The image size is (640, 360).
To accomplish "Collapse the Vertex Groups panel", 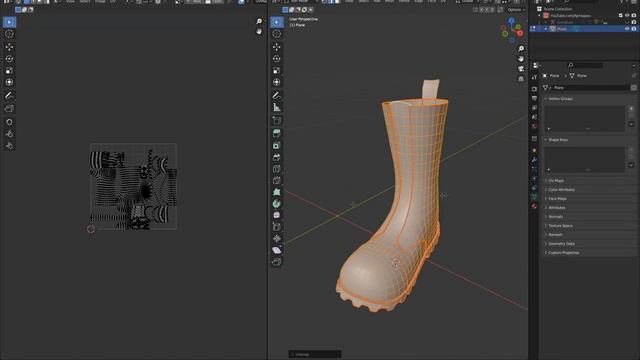I will tap(590, 99).
